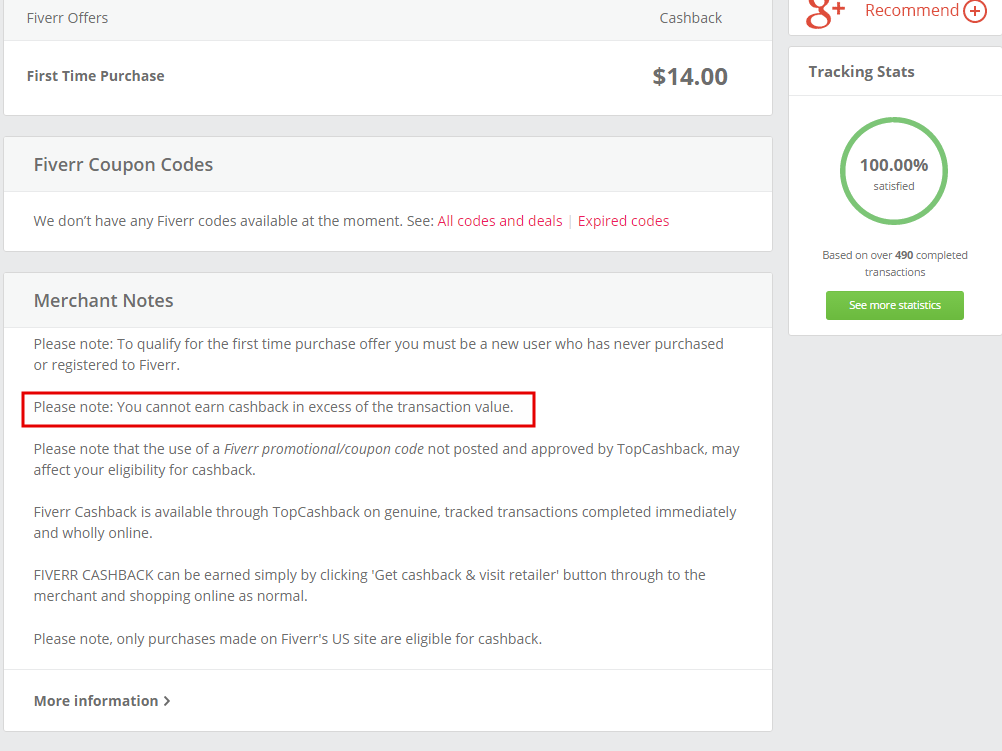This screenshot has width=1002, height=751.
Task: Click the new user first purchase note
Action: click(x=378, y=352)
